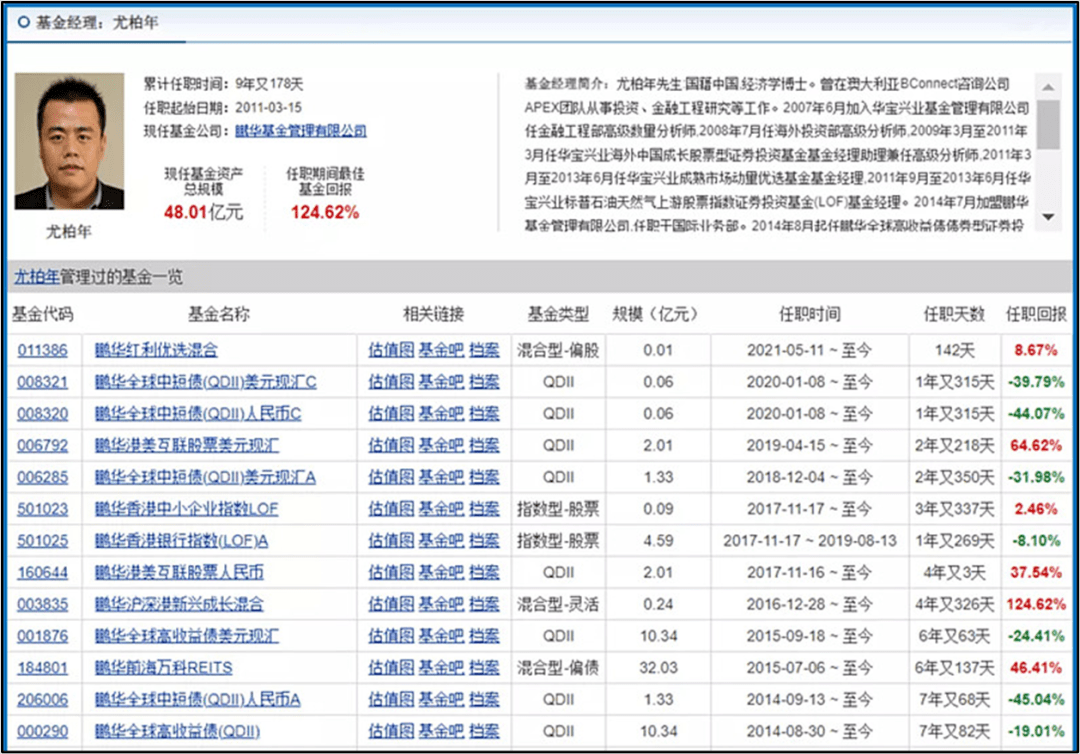
Task: Open fund code 003835
Action: 43,604
